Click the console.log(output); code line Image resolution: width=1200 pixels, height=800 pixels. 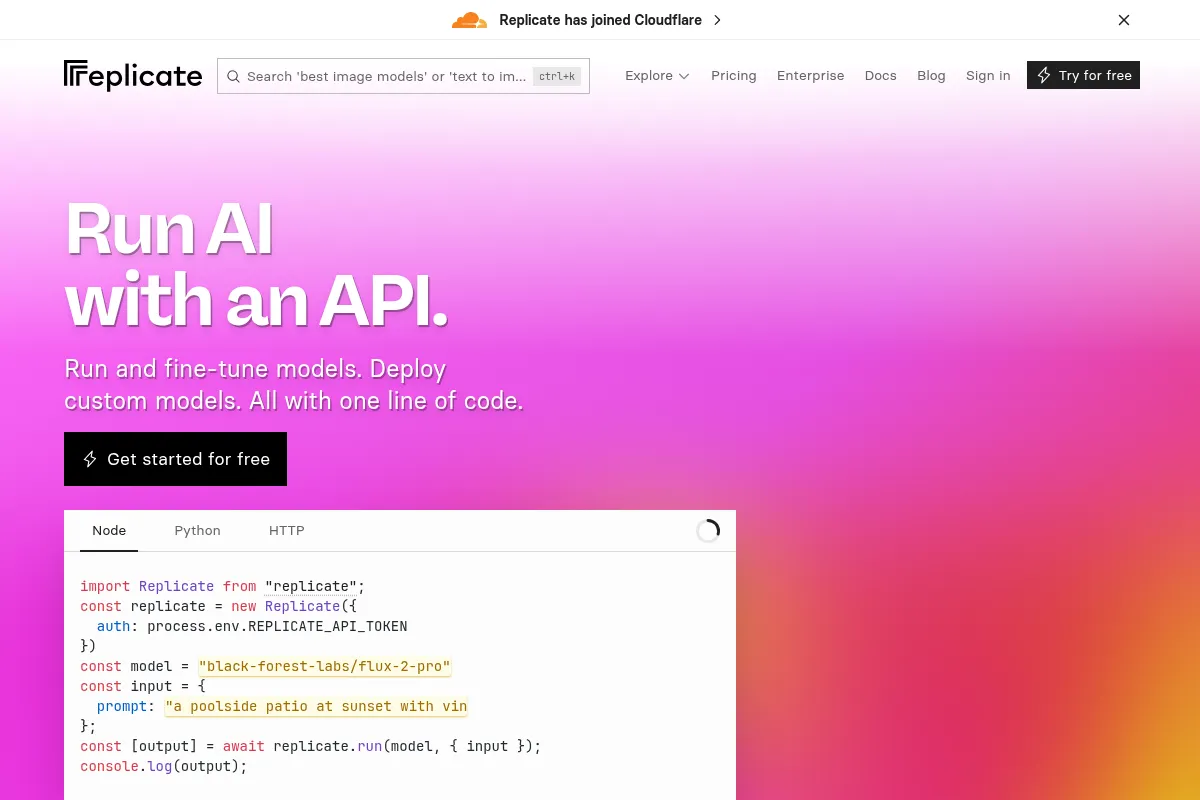point(163,766)
